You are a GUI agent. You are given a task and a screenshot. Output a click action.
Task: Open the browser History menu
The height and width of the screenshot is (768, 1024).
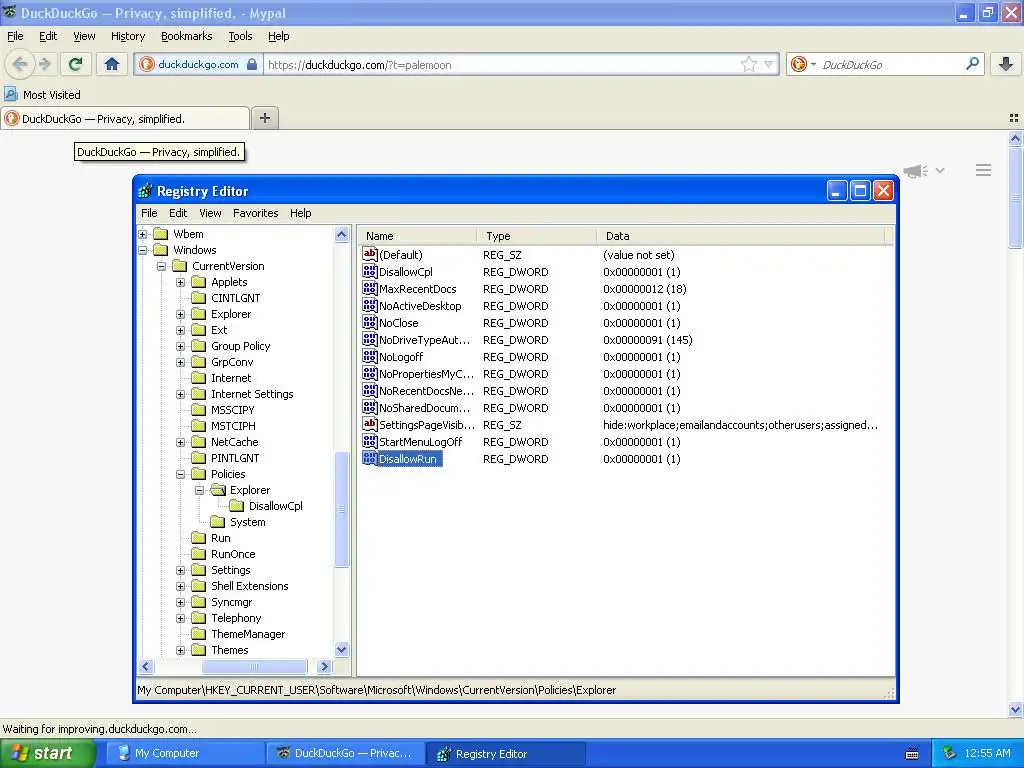tap(128, 36)
